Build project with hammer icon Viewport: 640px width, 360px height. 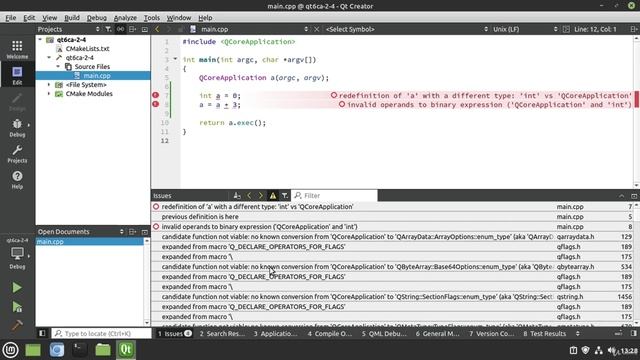pyautogui.click(x=17, y=325)
